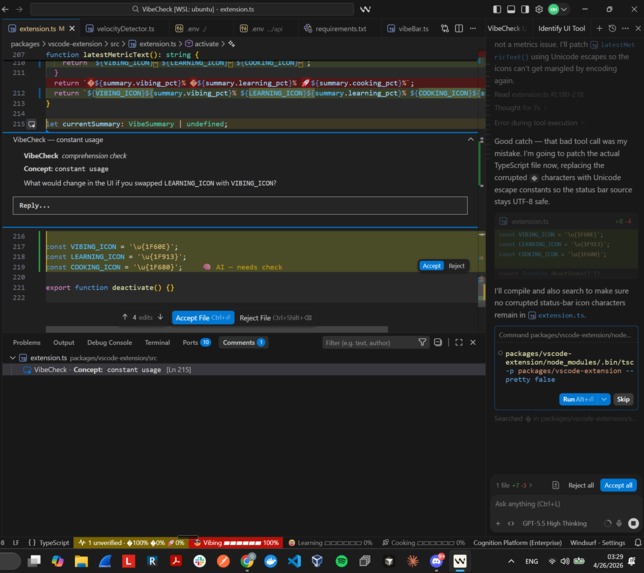644x573 pixels.
Task: Click the Vibing 100% status bar meter
Action: [x=236, y=543]
